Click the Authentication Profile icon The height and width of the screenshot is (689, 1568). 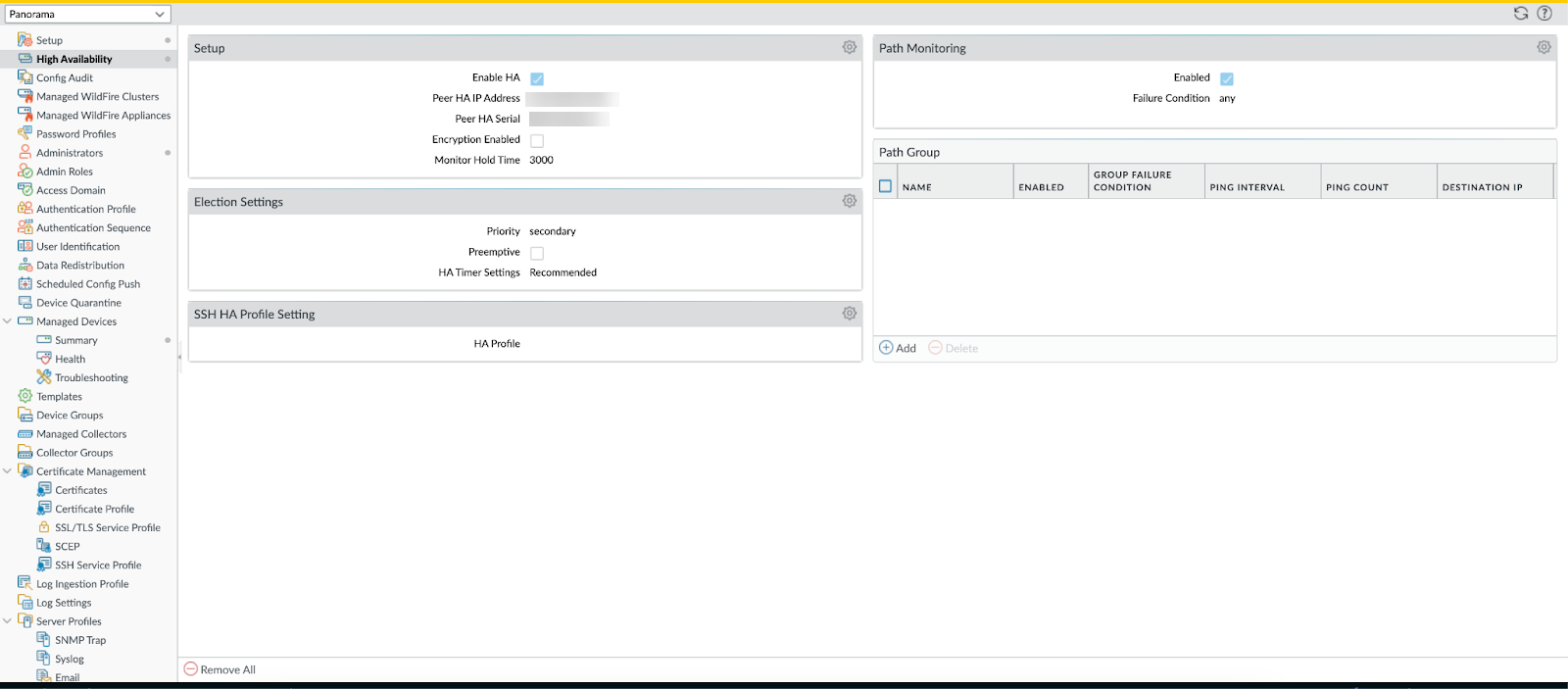(x=24, y=208)
